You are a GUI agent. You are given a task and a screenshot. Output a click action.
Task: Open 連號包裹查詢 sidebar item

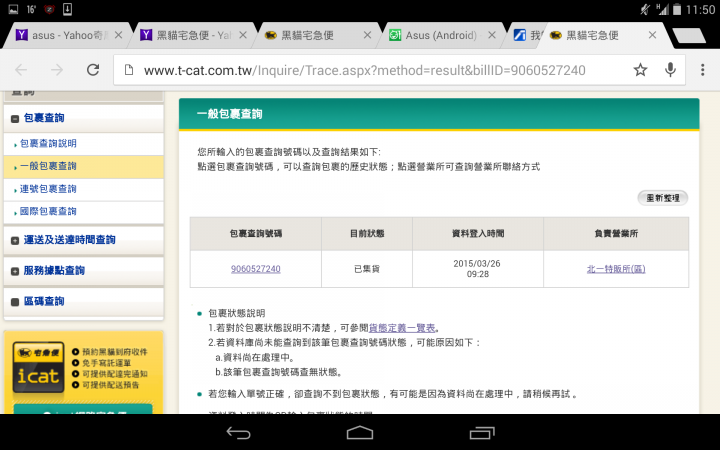(x=48, y=189)
